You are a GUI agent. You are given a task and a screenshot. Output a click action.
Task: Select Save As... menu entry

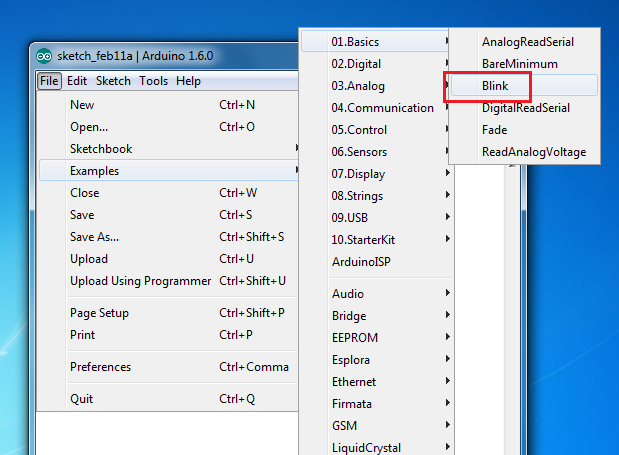(169, 237)
